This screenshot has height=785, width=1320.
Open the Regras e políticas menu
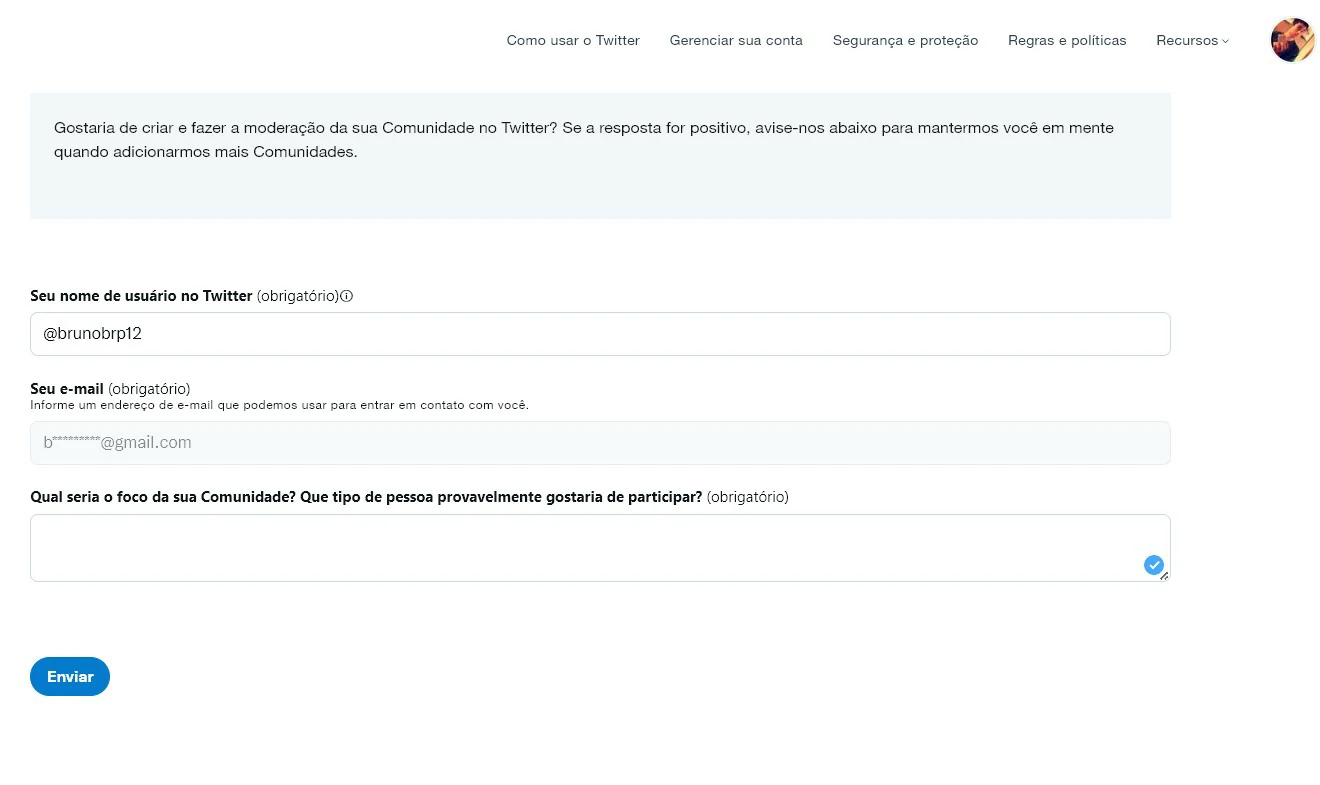pyautogui.click(x=1067, y=41)
